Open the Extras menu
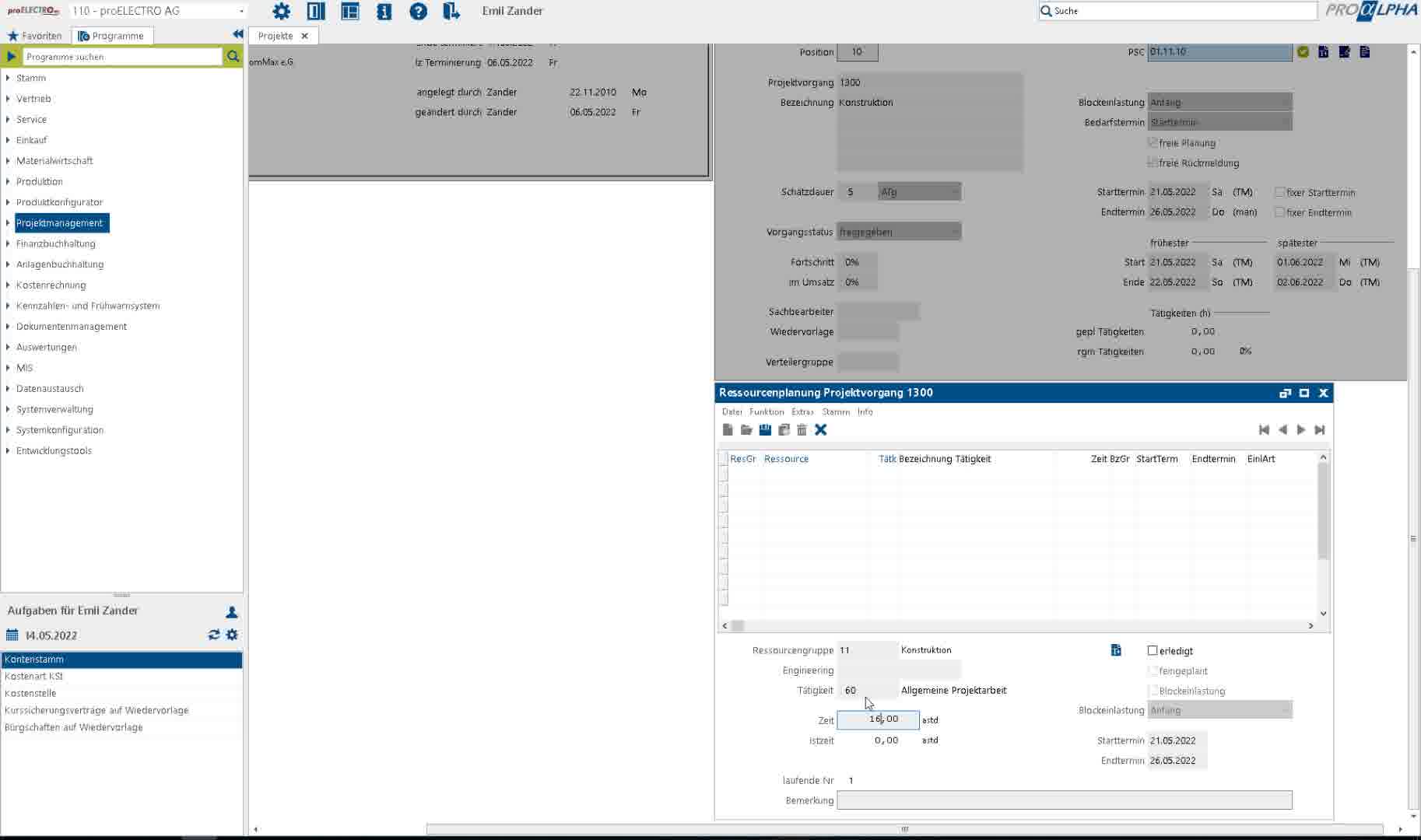This screenshot has width=1421, height=840. pyautogui.click(x=802, y=411)
